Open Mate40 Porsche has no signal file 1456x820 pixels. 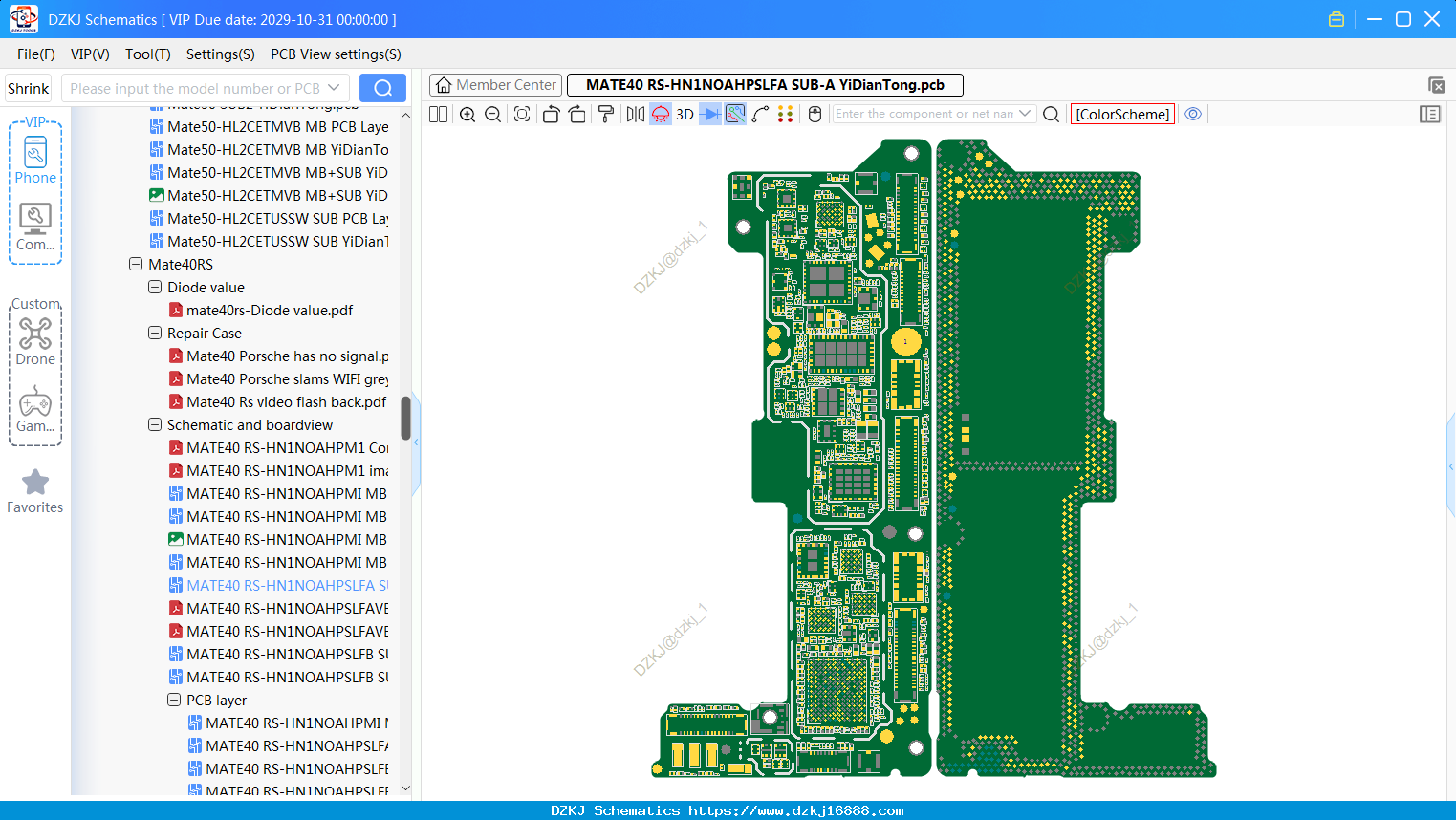click(279, 356)
